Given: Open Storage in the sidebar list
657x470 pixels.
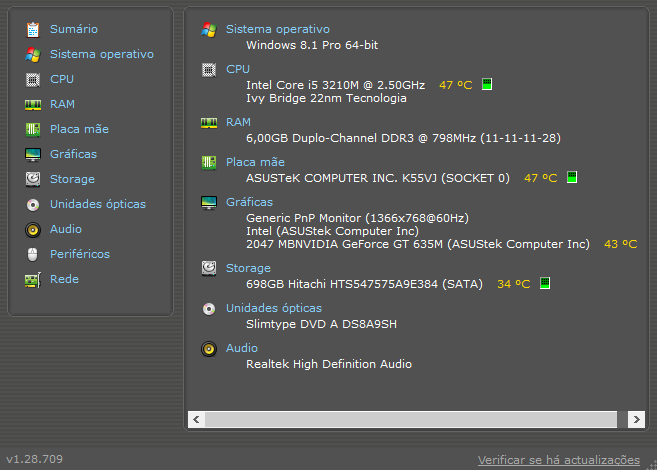Looking at the screenshot, I should point(72,179).
